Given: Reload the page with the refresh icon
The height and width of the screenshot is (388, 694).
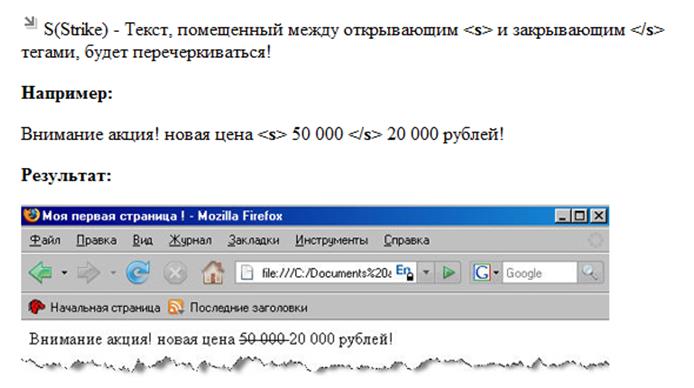Looking at the screenshot, I should pyautogui.click(x=138, y=272).
